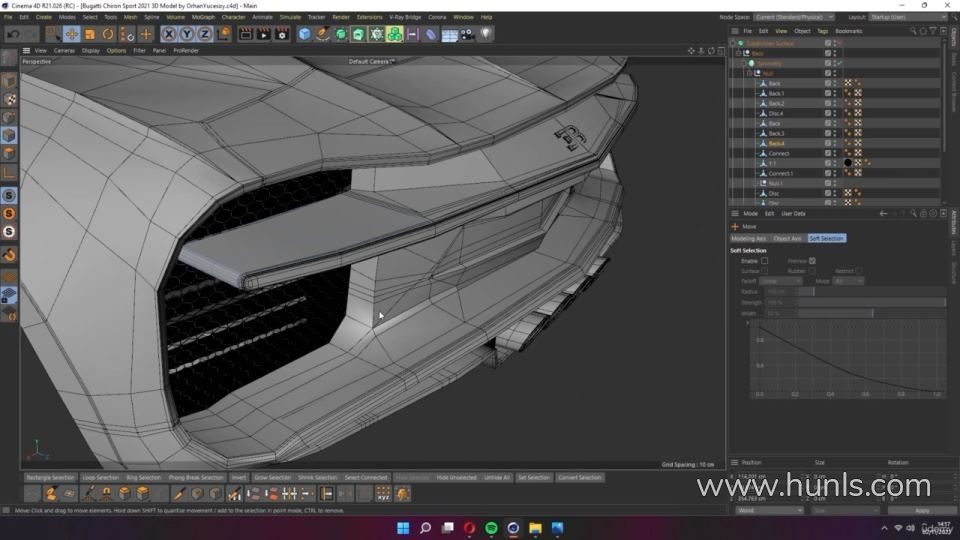960x540 pixels.
Task: Select the Move tool in top toolbar
Action: [72, 34]
